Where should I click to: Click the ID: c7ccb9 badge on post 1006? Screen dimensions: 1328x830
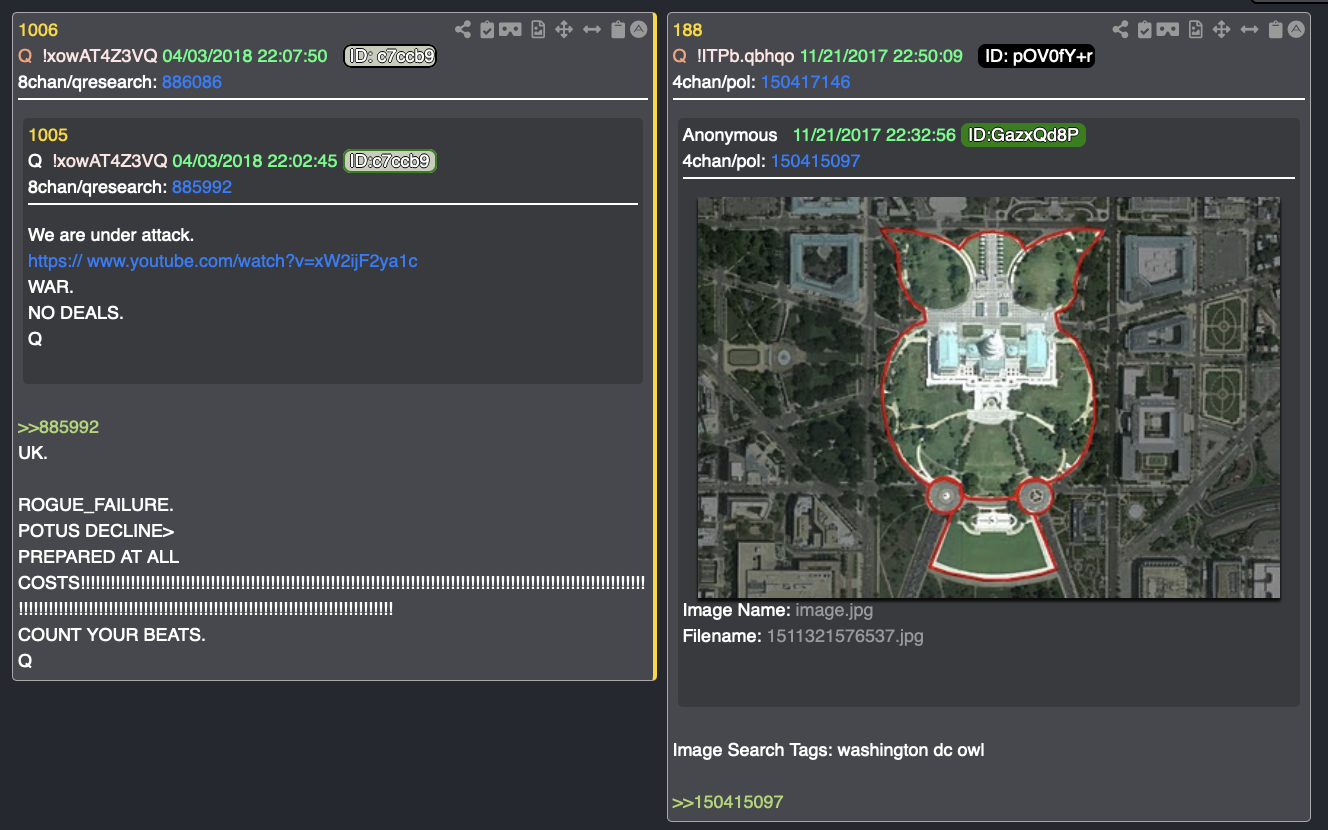click(390, 56)
